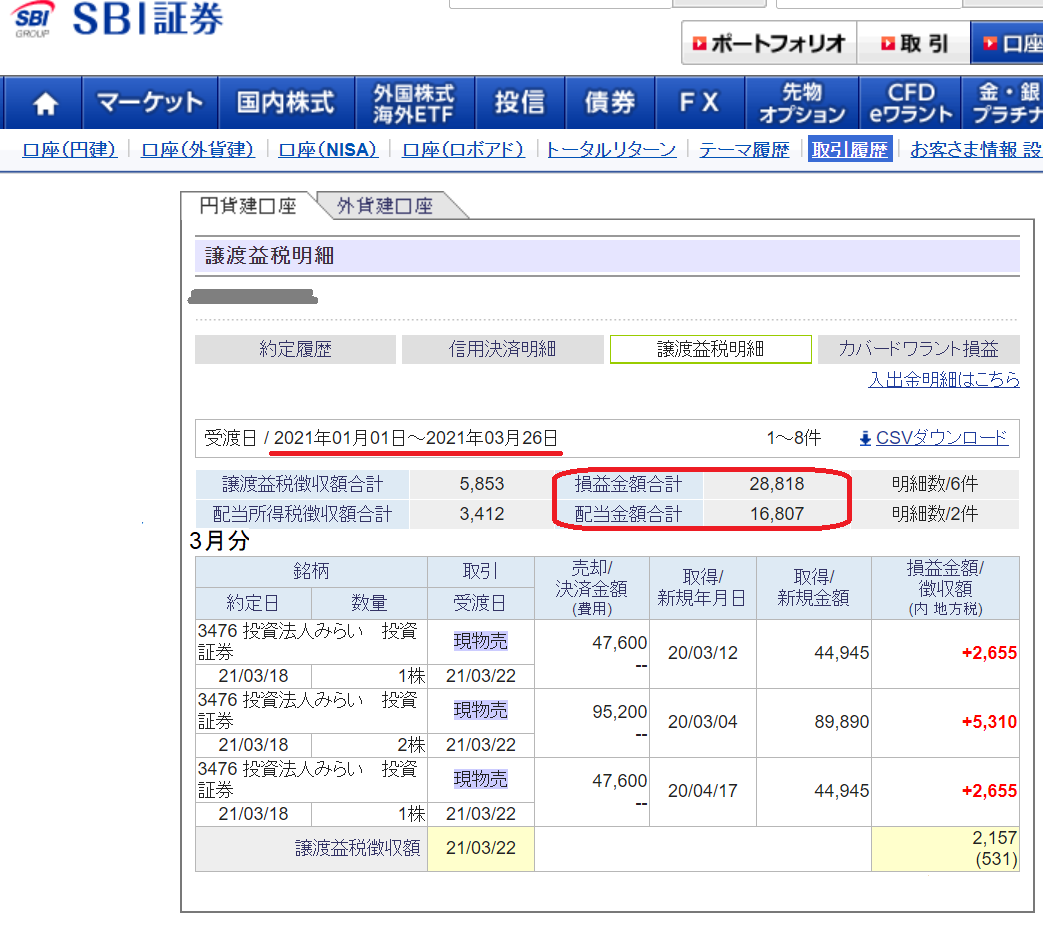Viewport: 1047px width, 927px height.
Task: Select the 信用決済明細 tab button
Action: (x=502, y=349)
